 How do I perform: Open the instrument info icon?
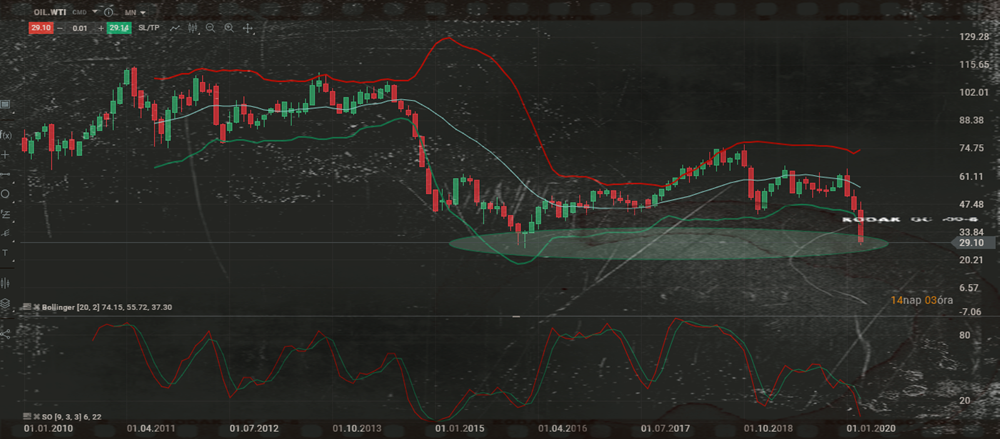pos(110,13)
